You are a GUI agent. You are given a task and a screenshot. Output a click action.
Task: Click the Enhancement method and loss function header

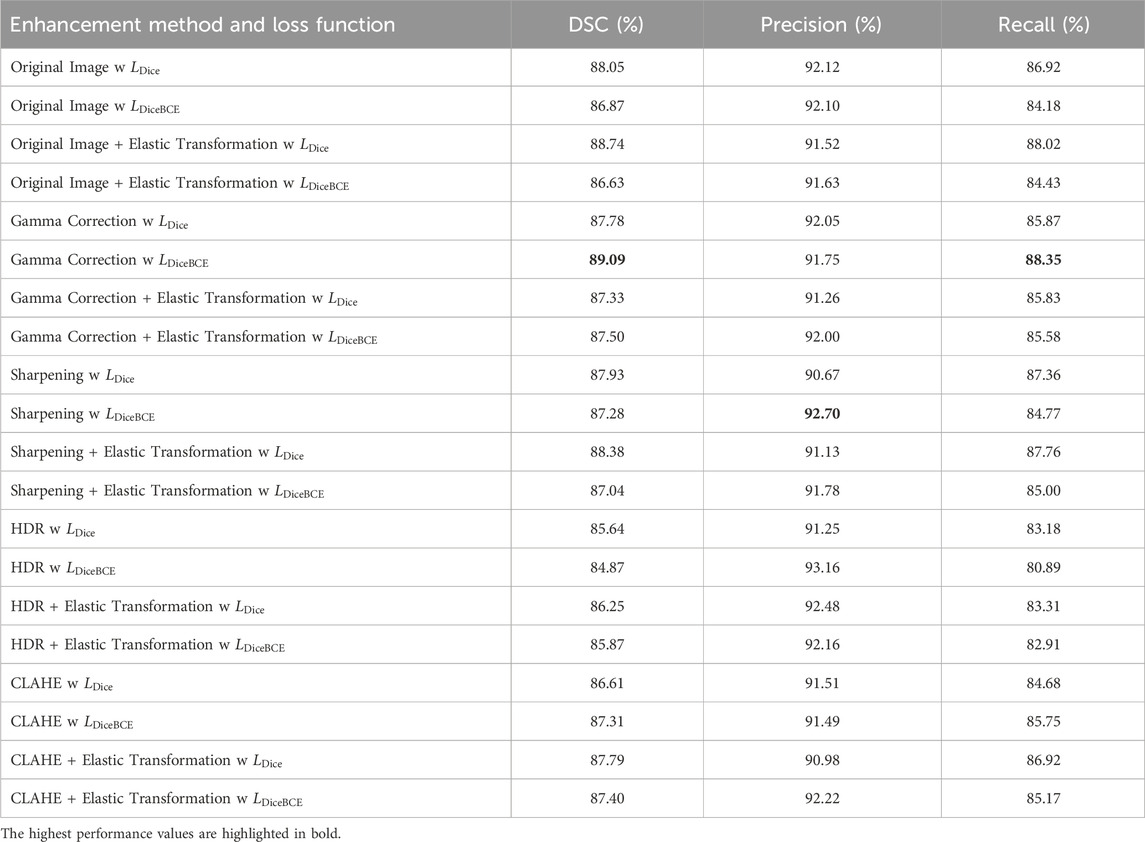point(202,25)
